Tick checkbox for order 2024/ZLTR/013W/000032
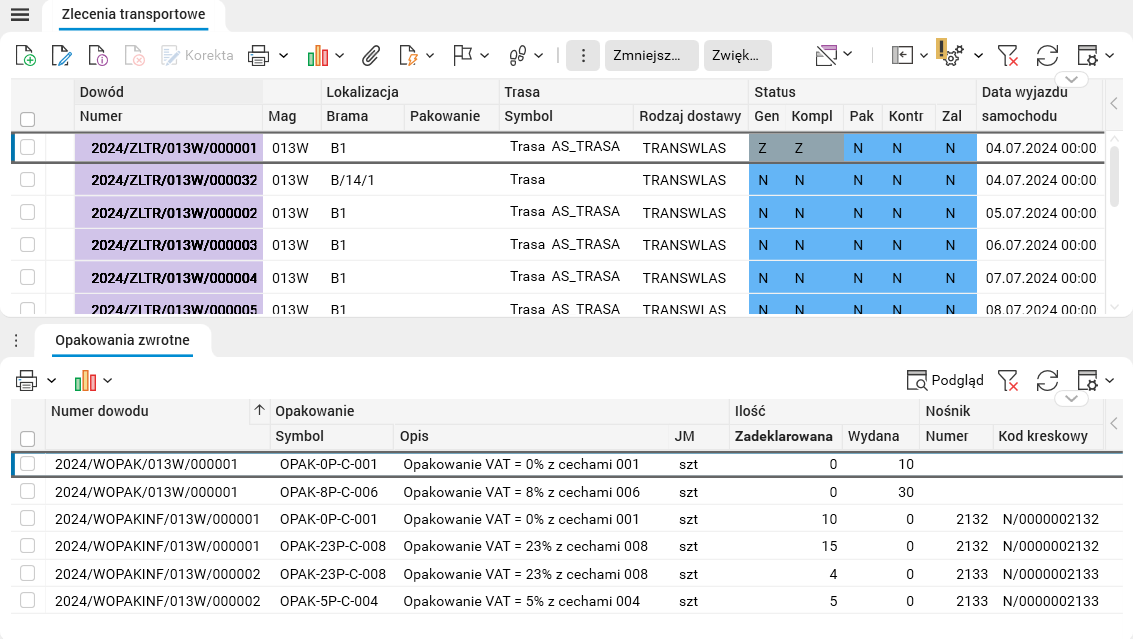The height and width of the screenshot is (639, 1133). [x=28, y=180]
